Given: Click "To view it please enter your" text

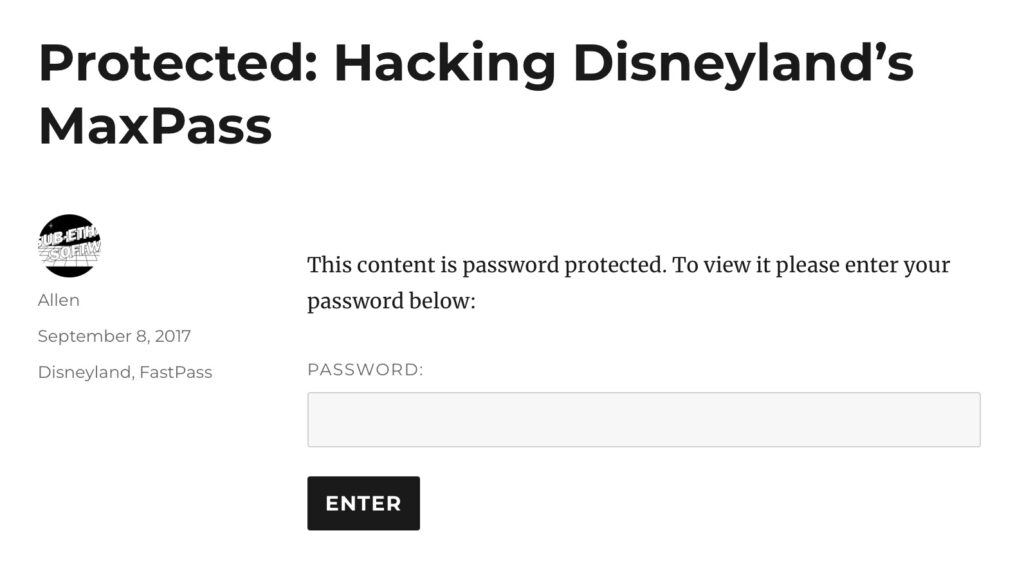Looking at the screenshot, I should pos(811,266).
